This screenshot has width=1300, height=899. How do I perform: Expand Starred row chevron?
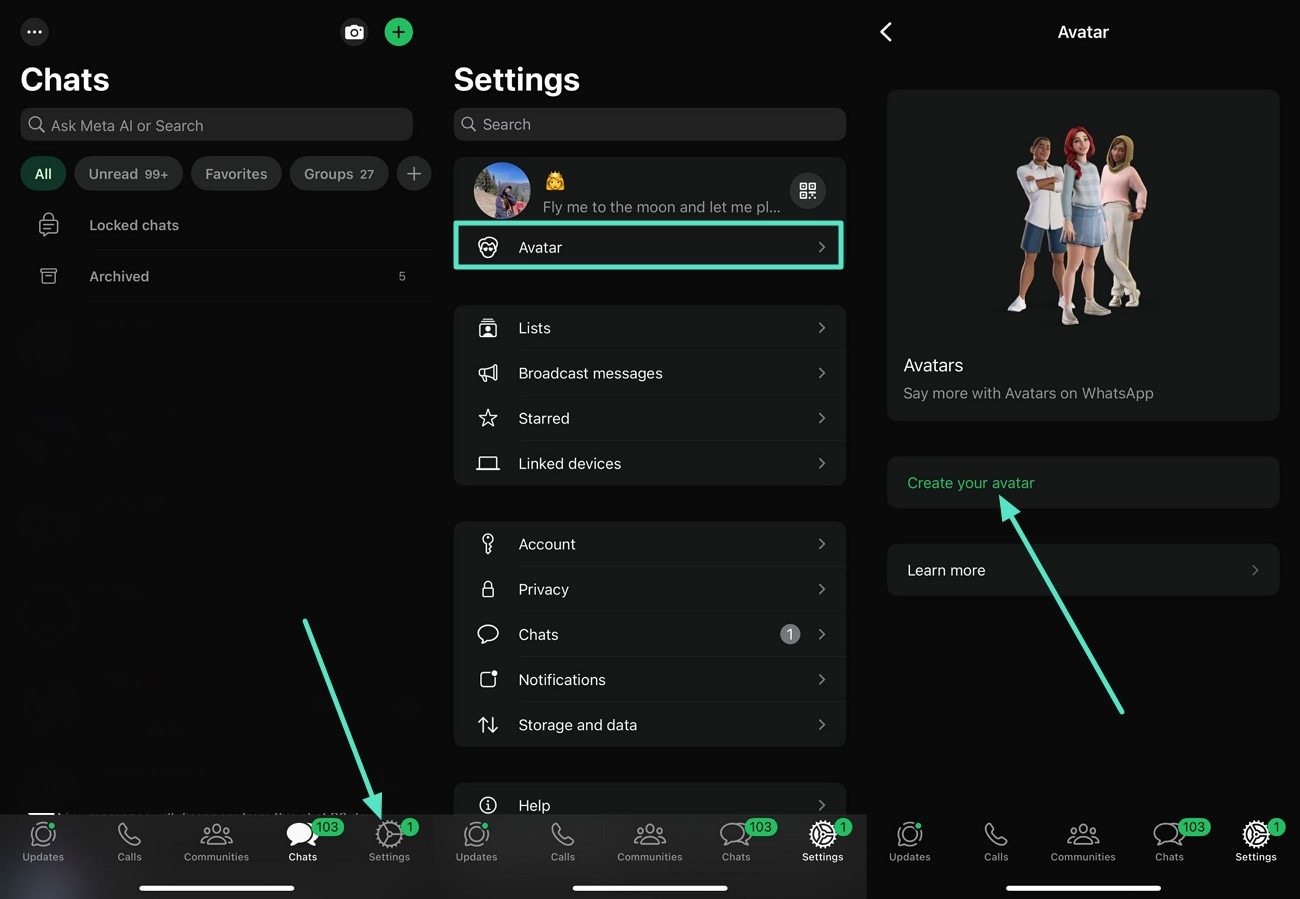822,418
